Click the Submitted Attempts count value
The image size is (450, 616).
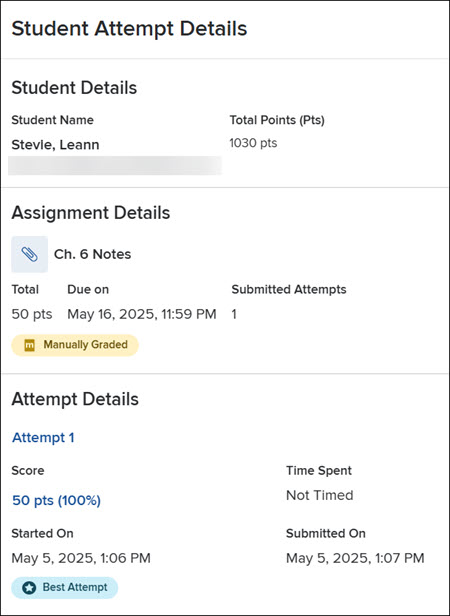coord(234,314)
